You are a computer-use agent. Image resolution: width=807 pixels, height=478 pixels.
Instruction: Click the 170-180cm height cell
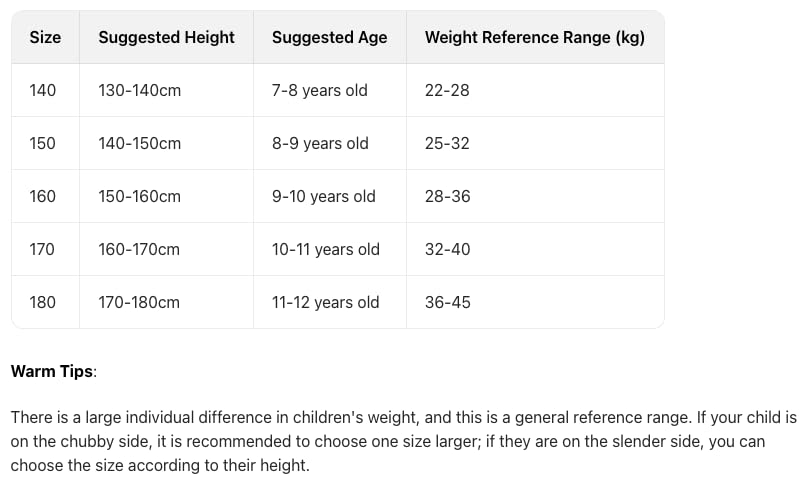(139, 303)
